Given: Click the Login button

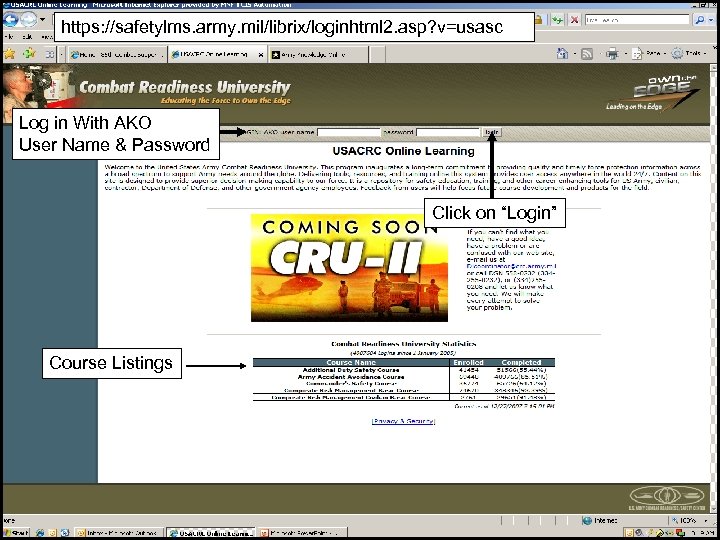Looking at the screenshot, I should pos(492,132).
